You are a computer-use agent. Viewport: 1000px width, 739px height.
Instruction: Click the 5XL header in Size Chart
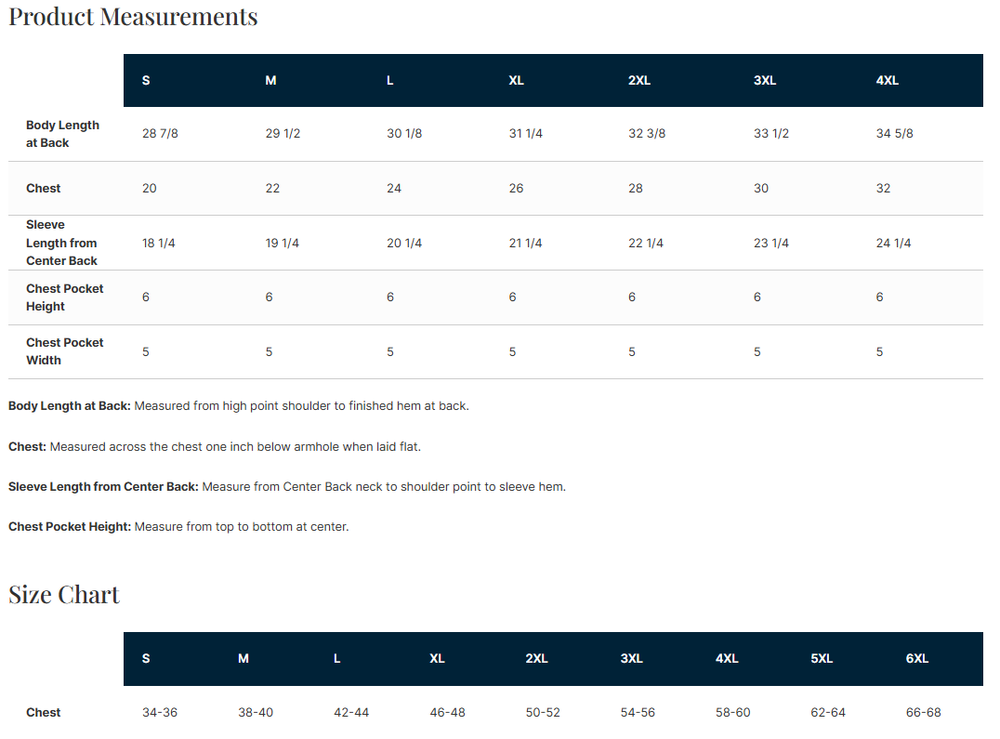(821, 659)
